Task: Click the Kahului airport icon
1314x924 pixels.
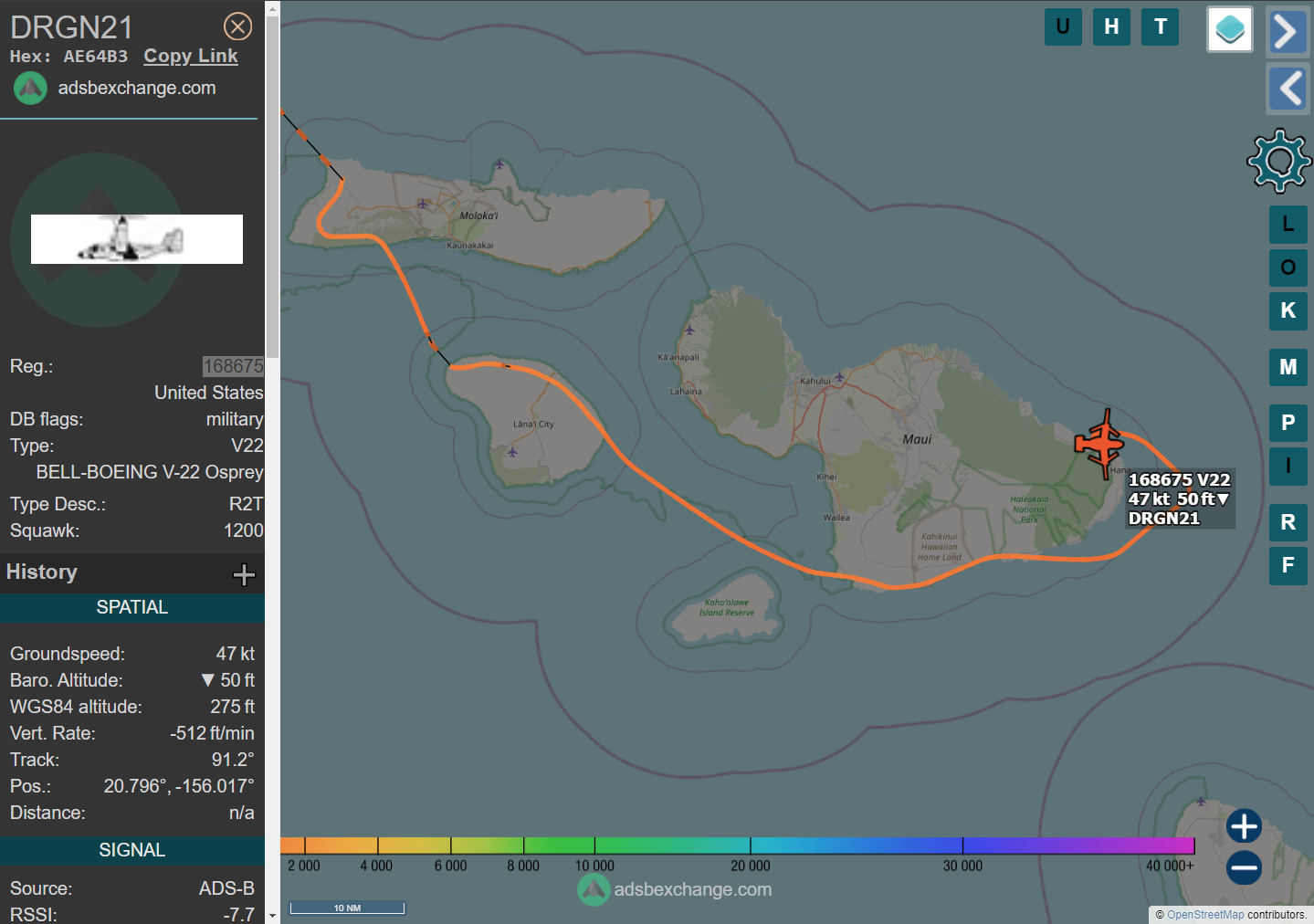Action: click(x=839, y=376)
